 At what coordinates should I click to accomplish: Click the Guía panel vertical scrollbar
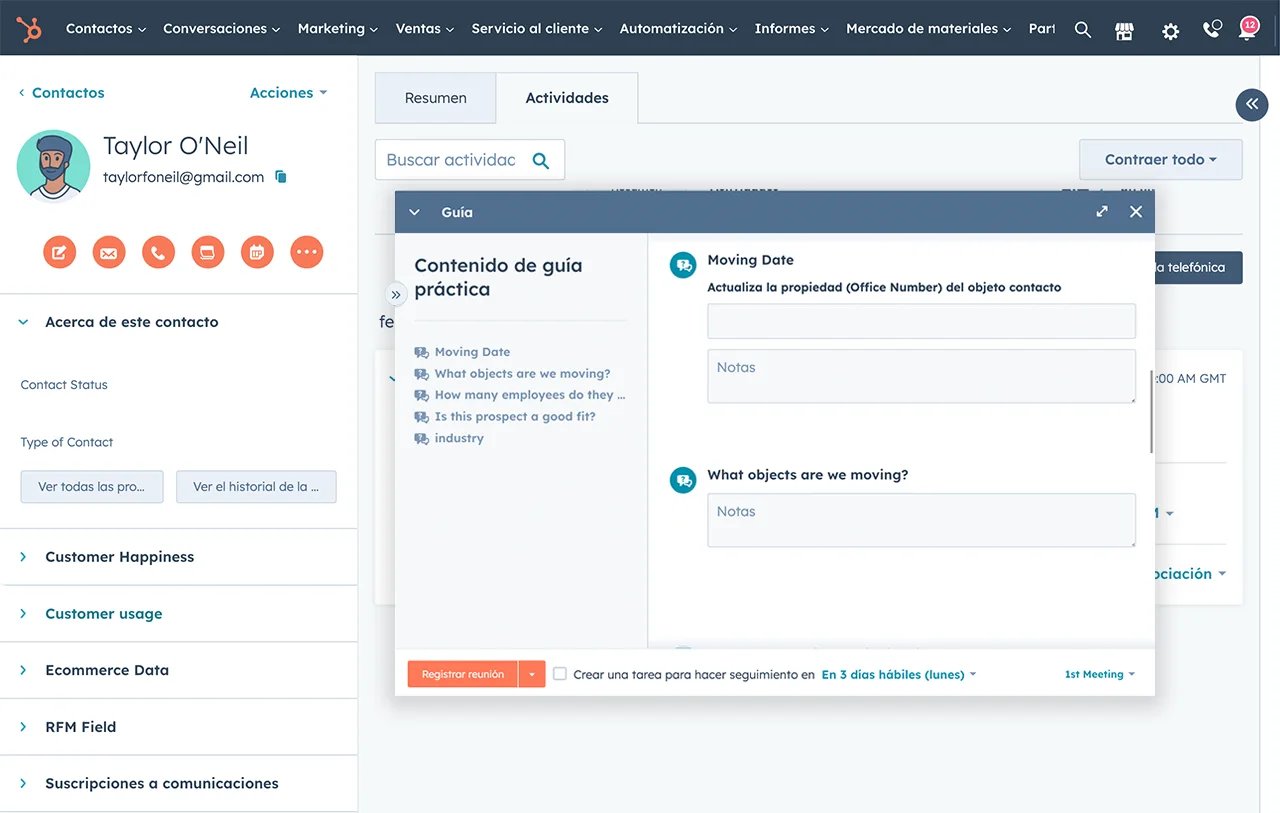[x=1151, y=412]
